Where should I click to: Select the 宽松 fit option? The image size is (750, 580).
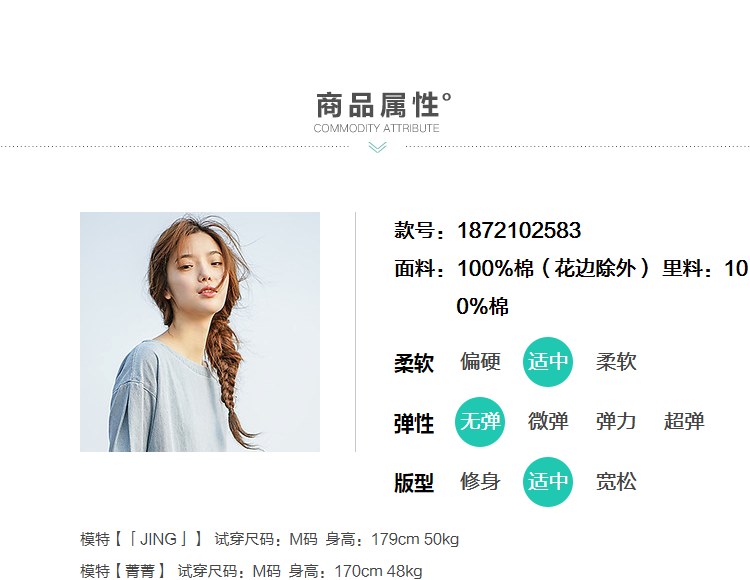tap(616, 482)
